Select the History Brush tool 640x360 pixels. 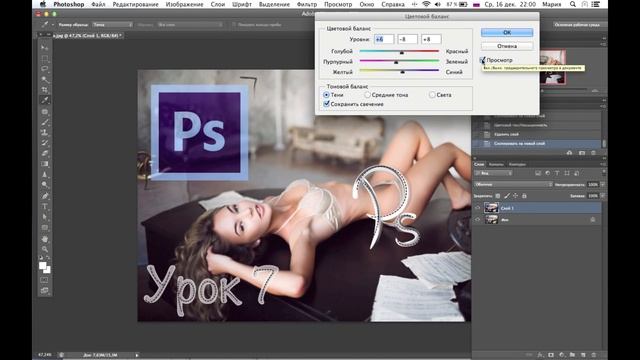click(44, 143)
